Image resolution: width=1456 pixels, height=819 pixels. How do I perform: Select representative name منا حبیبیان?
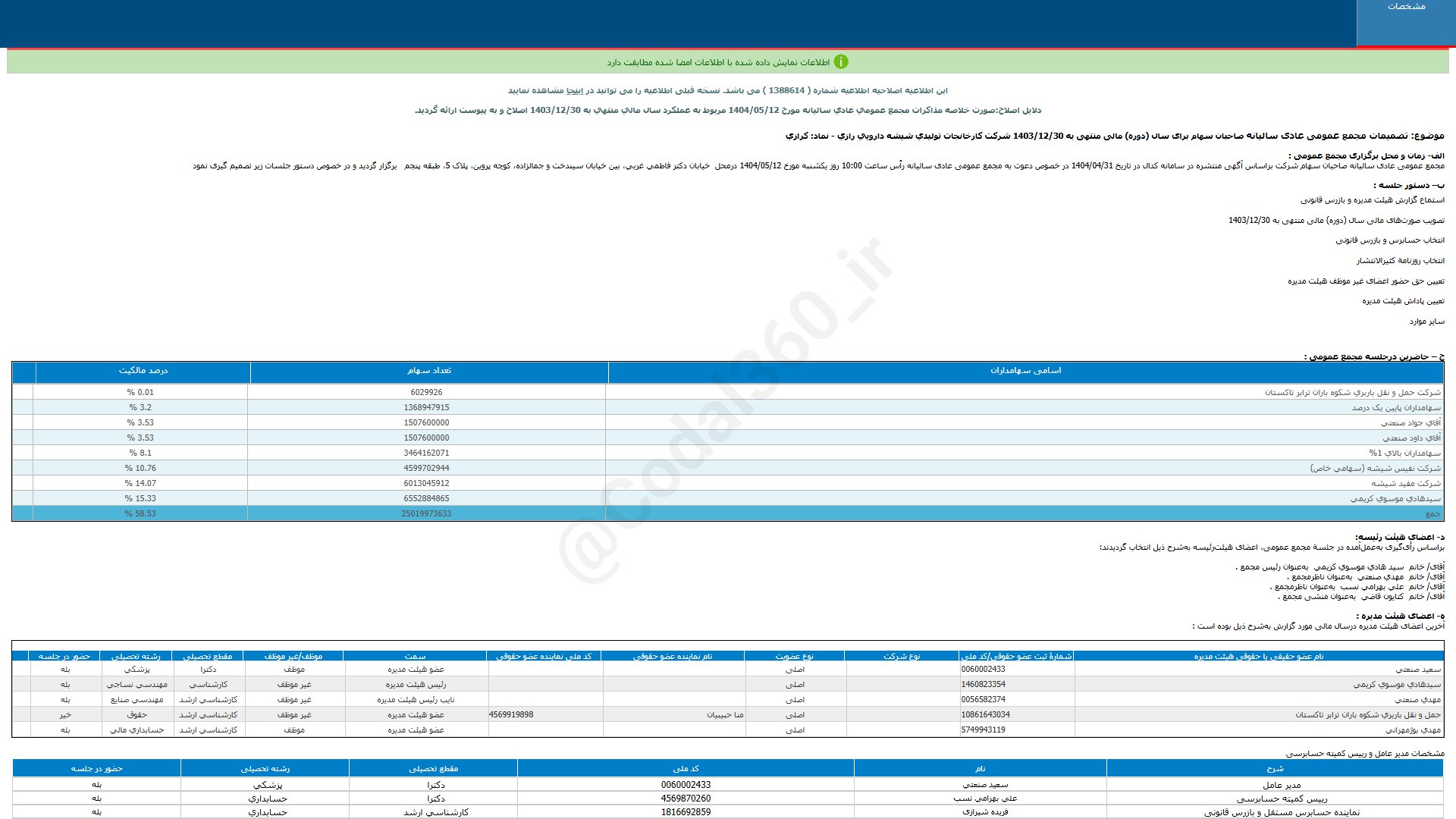pyautogui.click(x=725, y=715)
